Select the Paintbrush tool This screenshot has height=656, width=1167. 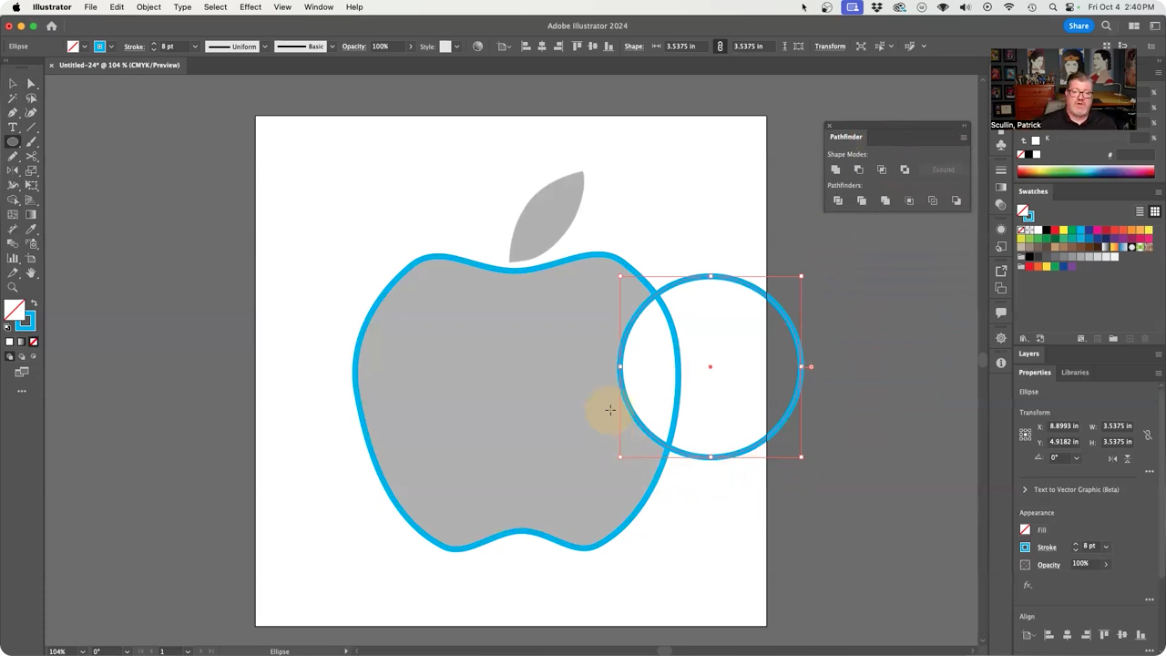31,141
